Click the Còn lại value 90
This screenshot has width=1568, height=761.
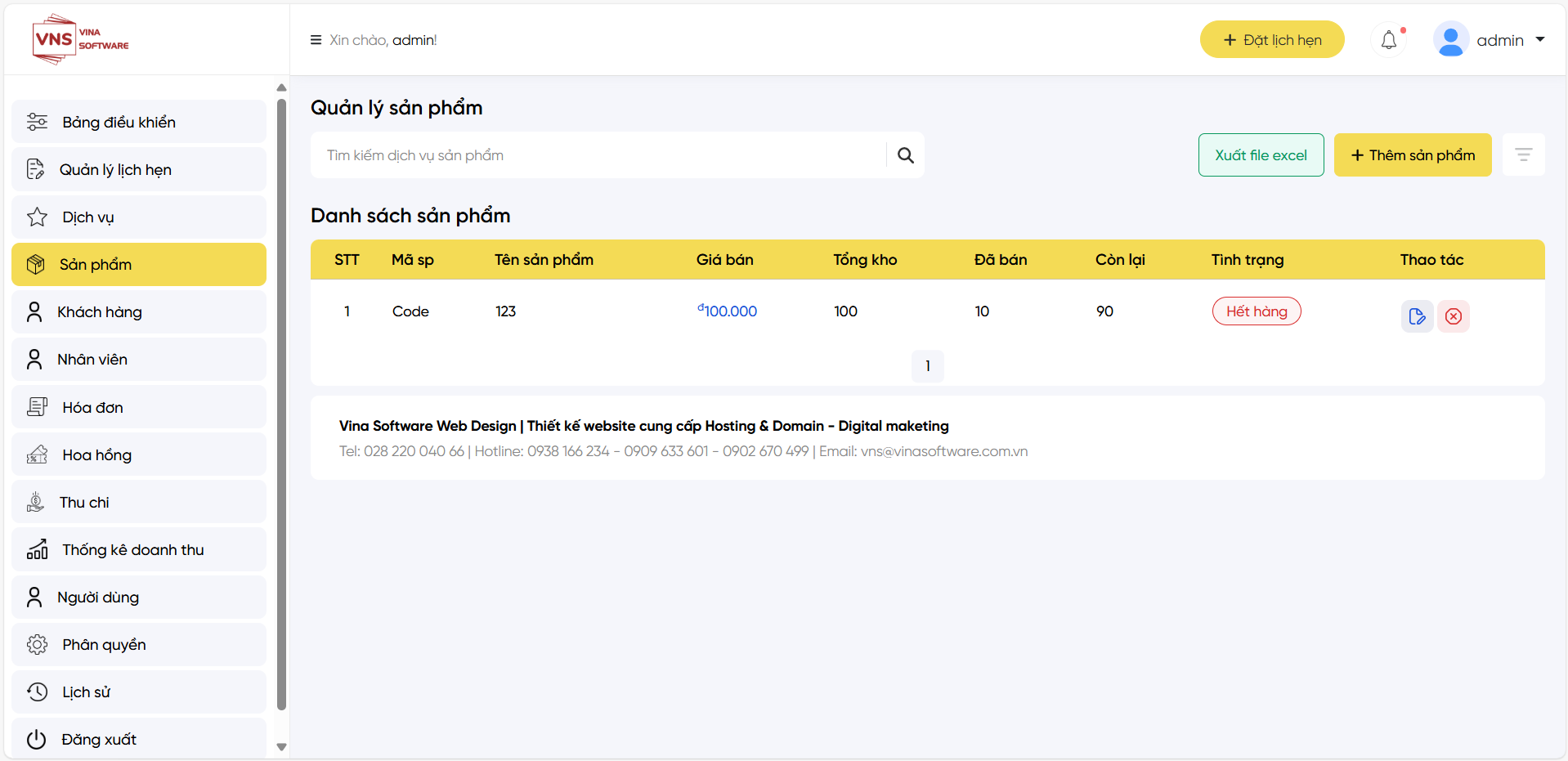(x=1104, y=311)
